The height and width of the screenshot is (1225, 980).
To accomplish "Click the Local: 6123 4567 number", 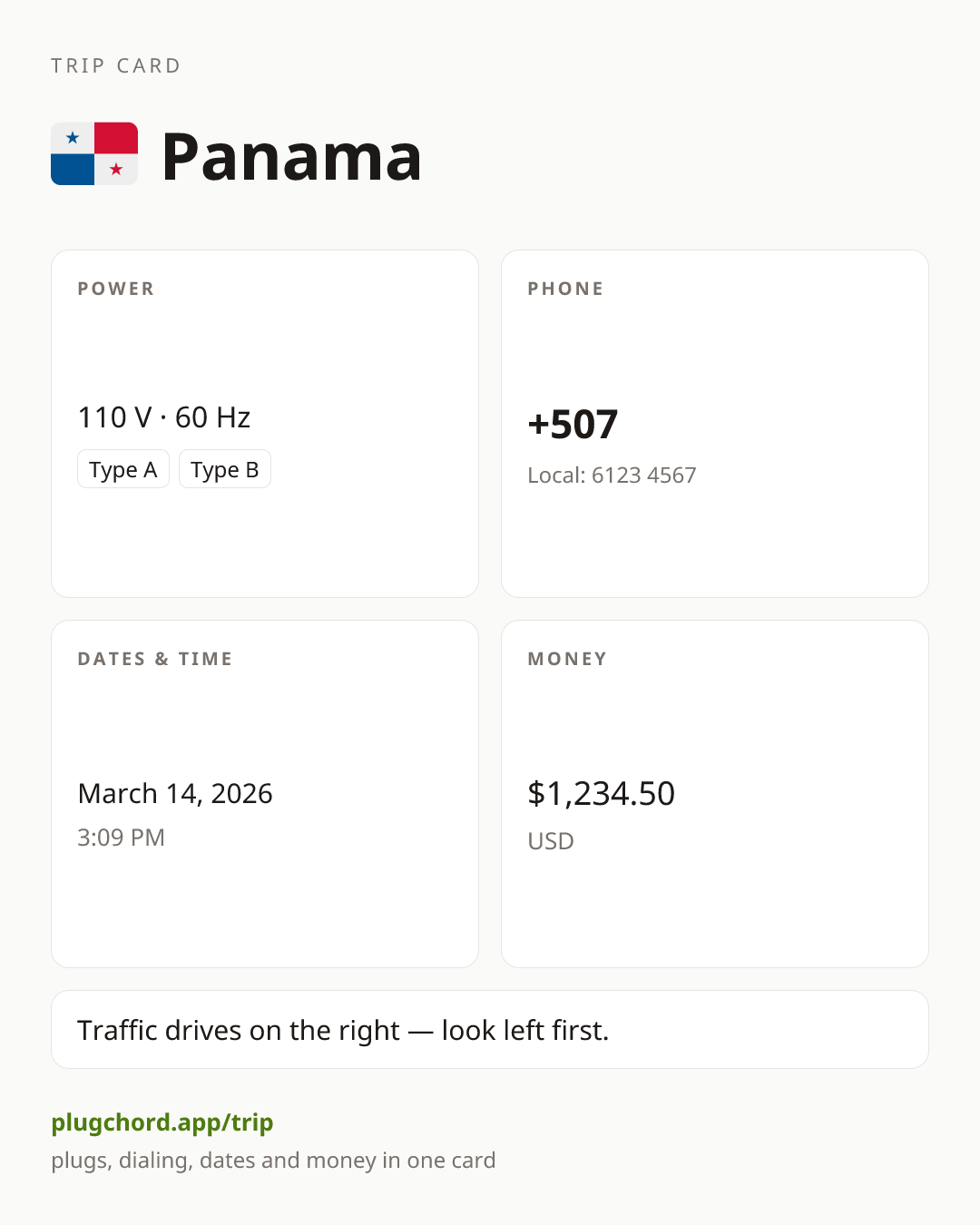I will coord(612,475).
